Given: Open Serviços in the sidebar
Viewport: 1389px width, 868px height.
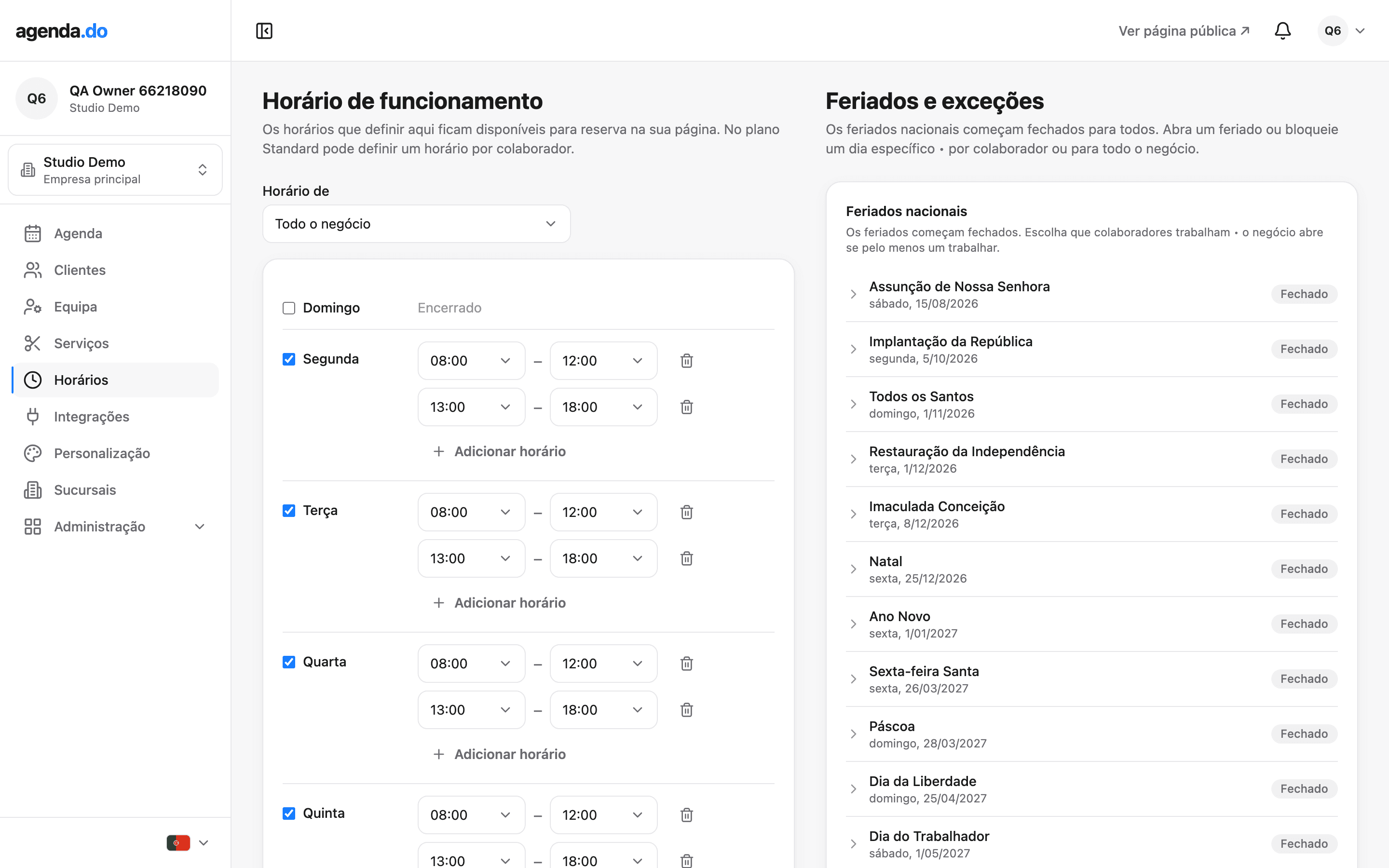Looking at the screenshot, I should point(115,343).
